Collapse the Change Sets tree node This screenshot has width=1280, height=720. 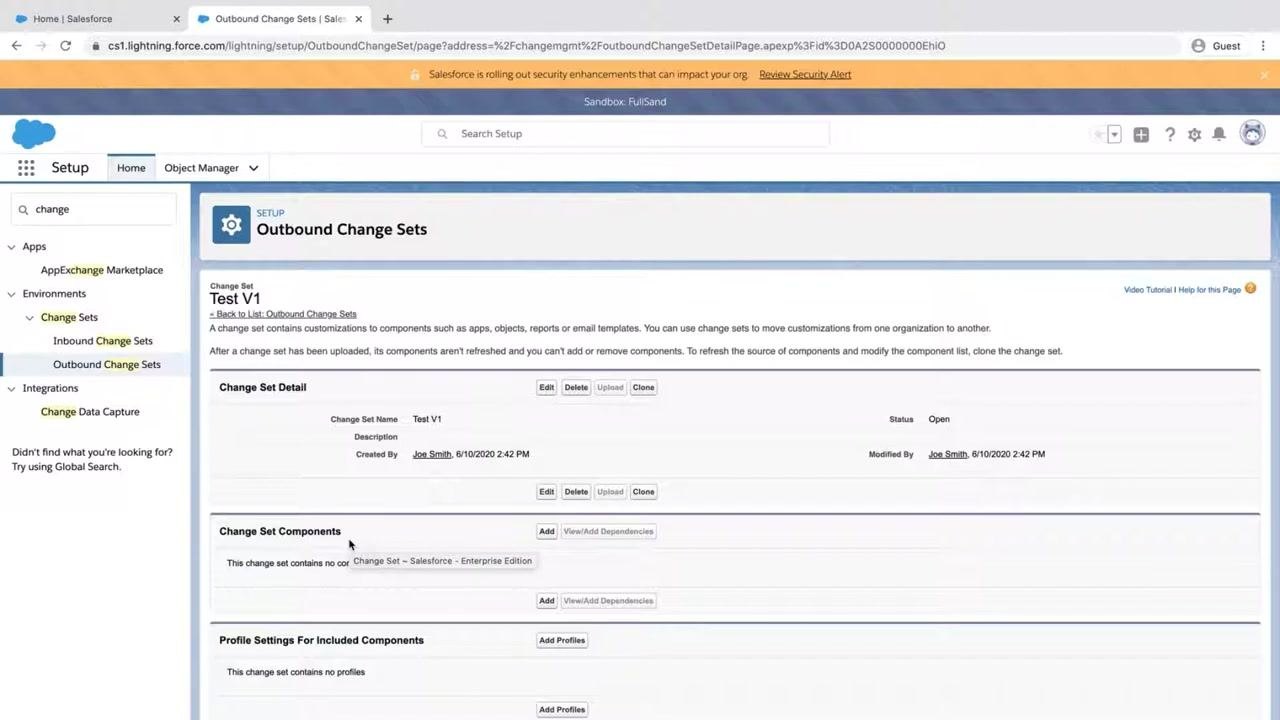click(x=30, y=317)
